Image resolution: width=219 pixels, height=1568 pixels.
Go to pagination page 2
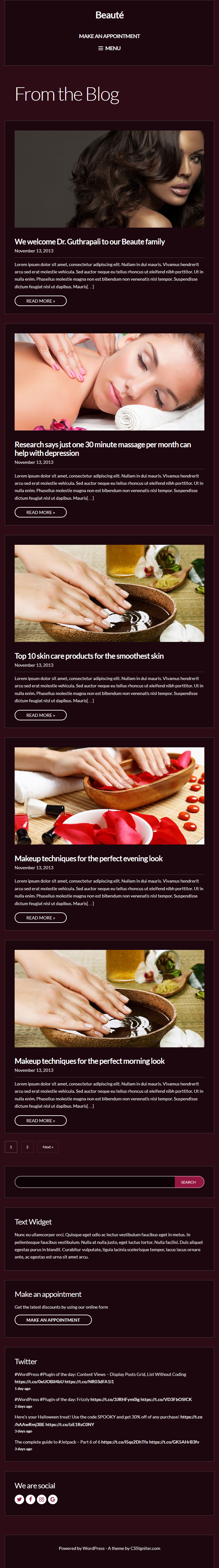click(27, 1147)
